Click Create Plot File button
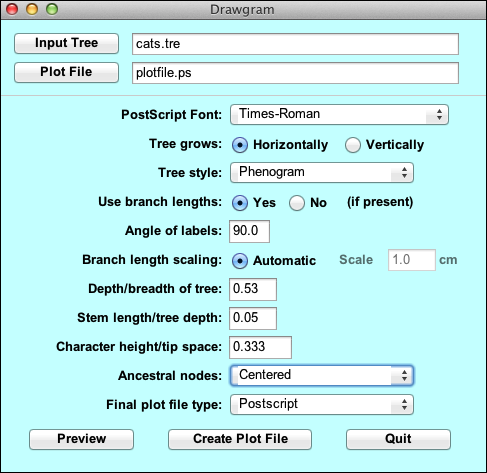Viewport: 487px width, 473px height. (x=240, y=439)
